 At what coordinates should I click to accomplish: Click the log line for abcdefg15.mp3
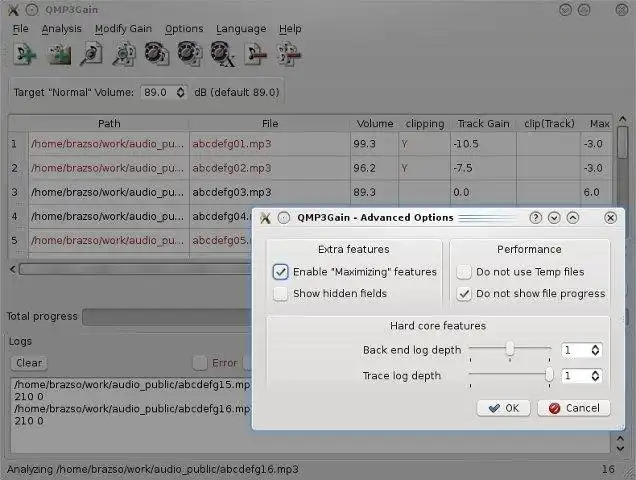[132, 384]
